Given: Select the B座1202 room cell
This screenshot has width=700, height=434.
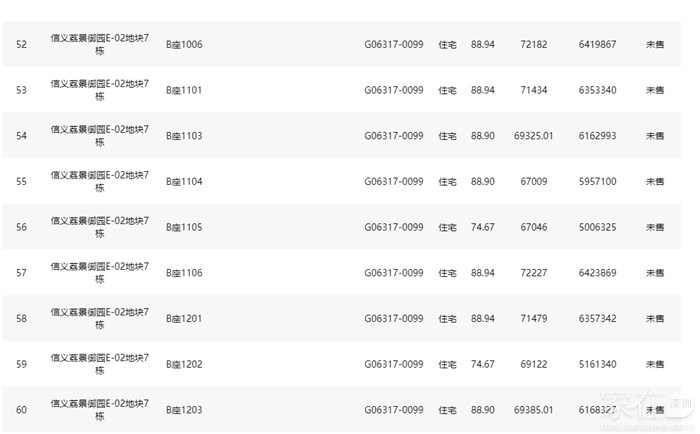Looking at the screenshot, I should click(184, 364).
